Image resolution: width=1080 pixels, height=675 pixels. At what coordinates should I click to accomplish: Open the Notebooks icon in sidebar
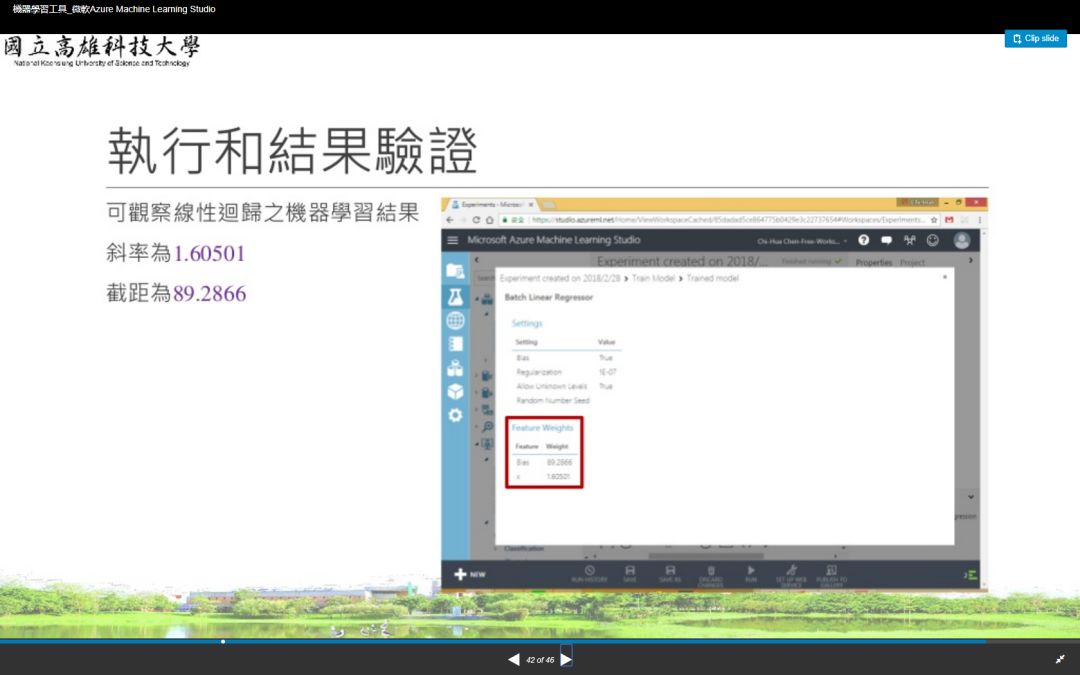(455, 344)
